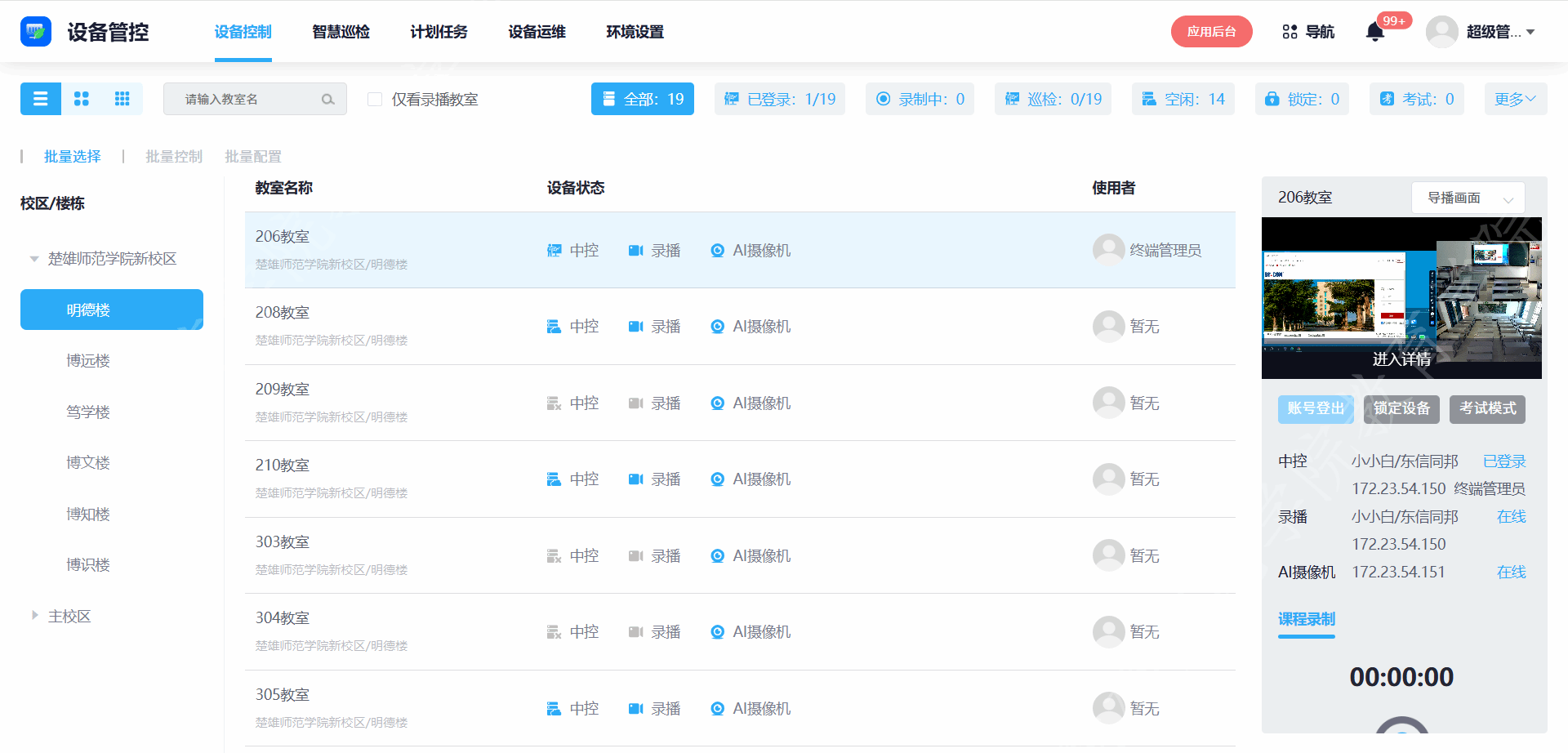Enable 仅看录播教室 checkbox
1568x753 pixels.
(375, 100)
